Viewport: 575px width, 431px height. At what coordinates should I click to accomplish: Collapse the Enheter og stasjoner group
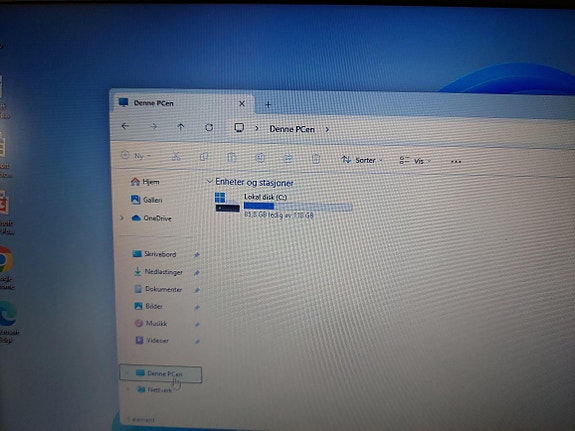[x=209, y=181]
